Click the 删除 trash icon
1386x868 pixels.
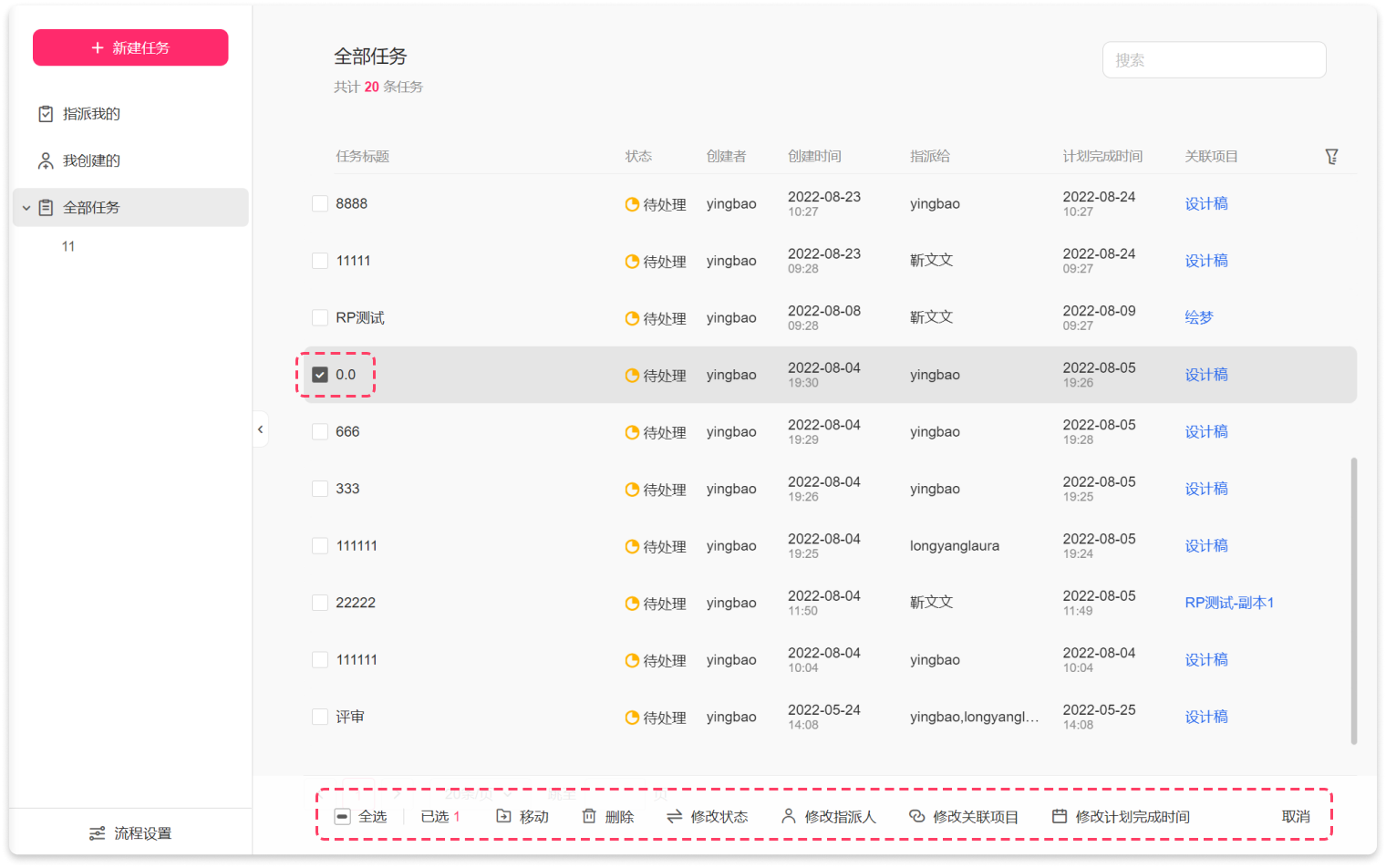coord(589,816)
